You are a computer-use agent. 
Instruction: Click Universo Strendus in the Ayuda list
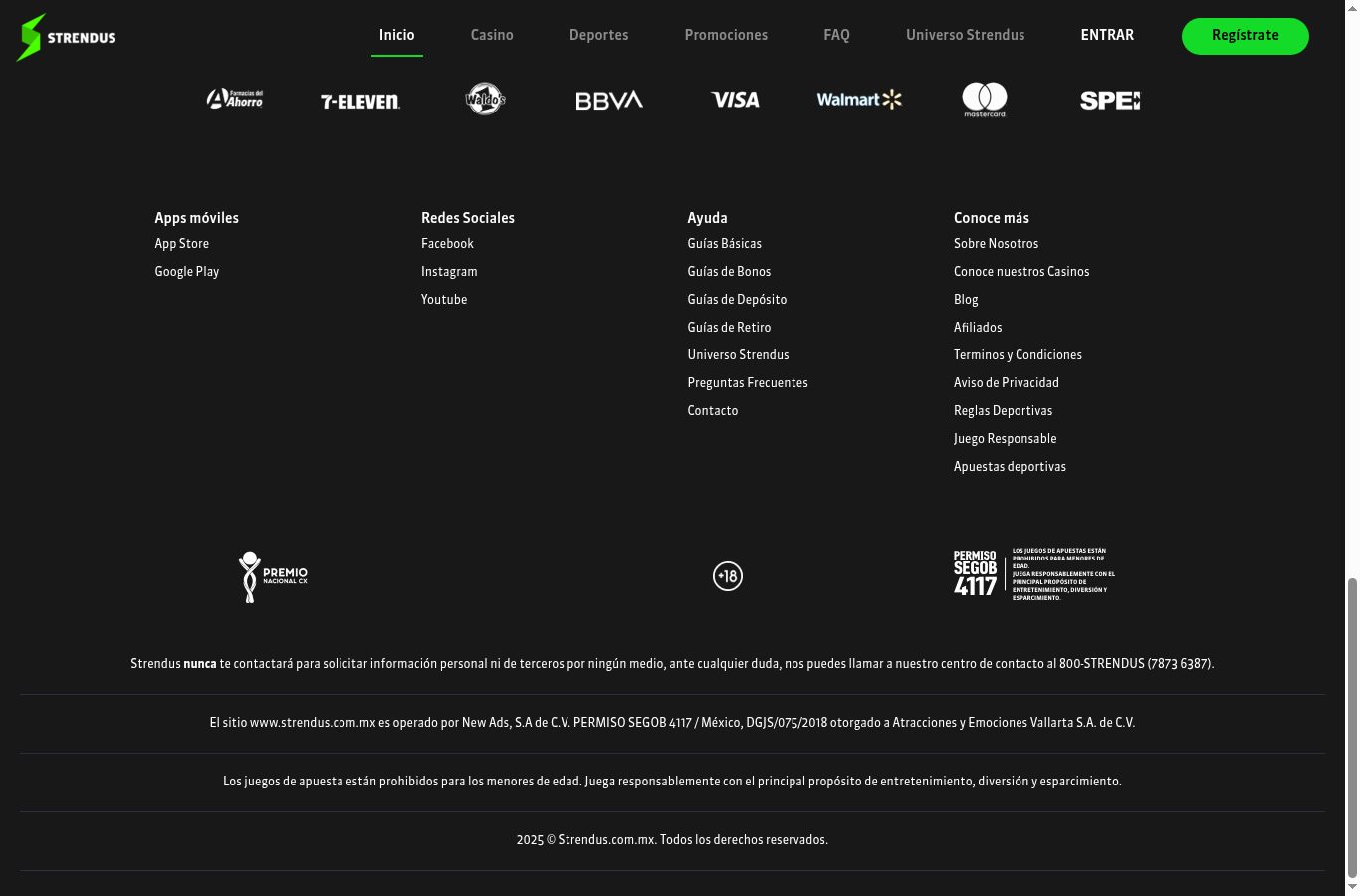coord(738,355)
